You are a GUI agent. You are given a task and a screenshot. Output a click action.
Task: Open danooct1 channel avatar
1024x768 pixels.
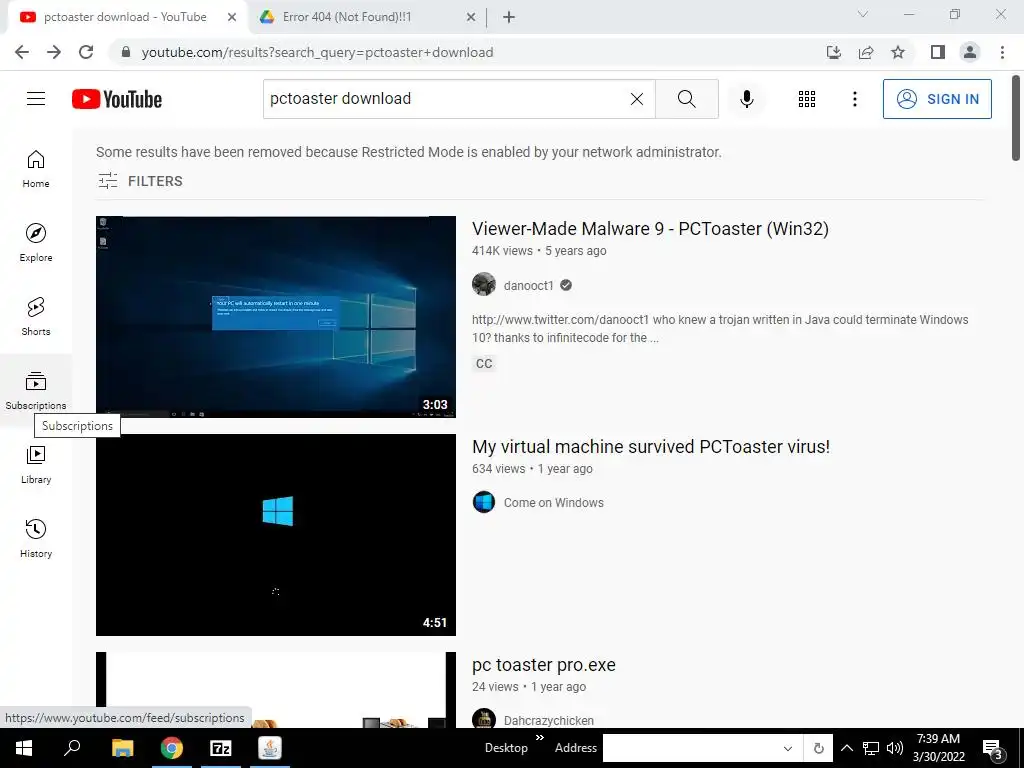pos(484,285)
